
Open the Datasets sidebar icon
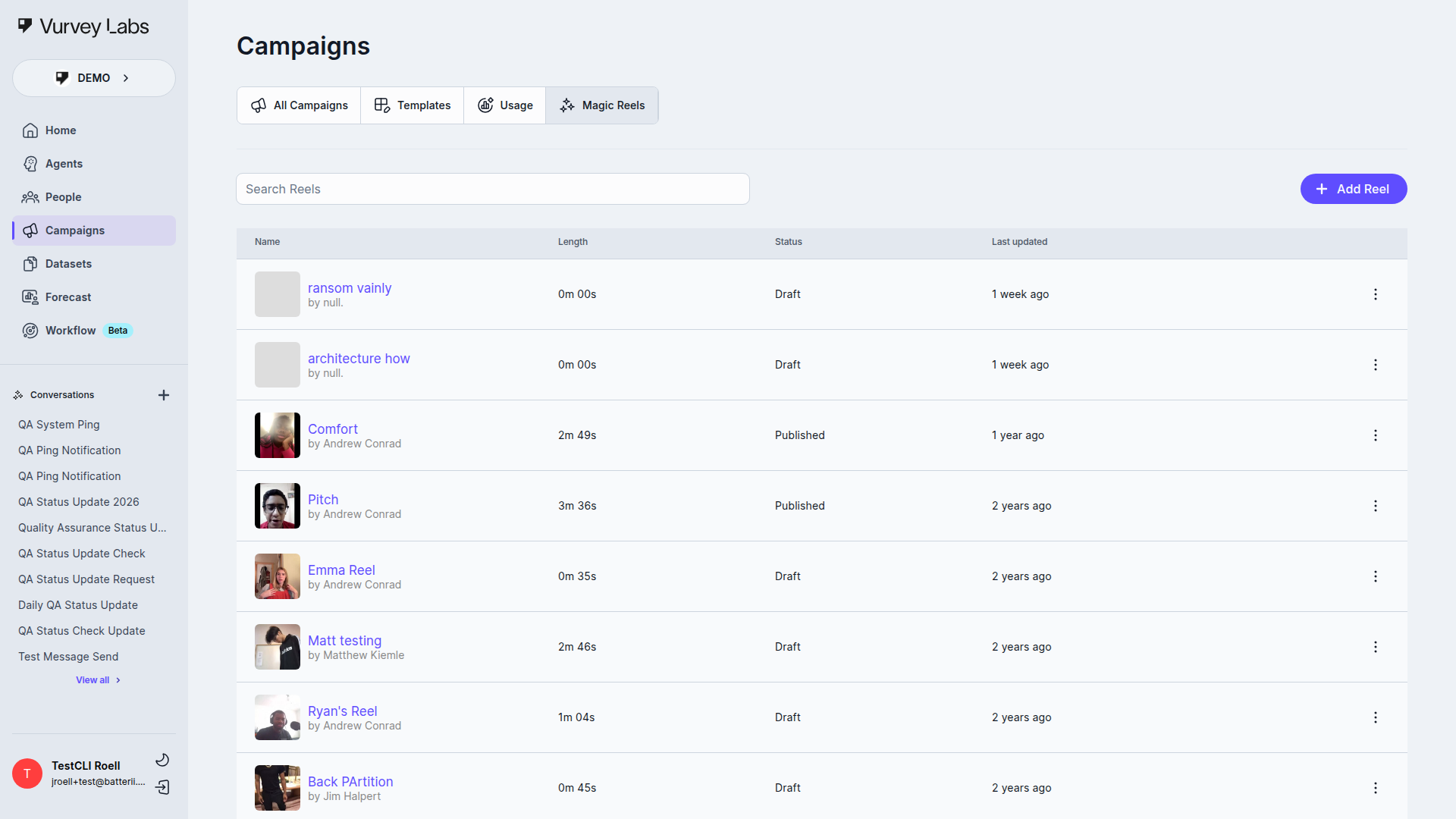click(30, 264)
